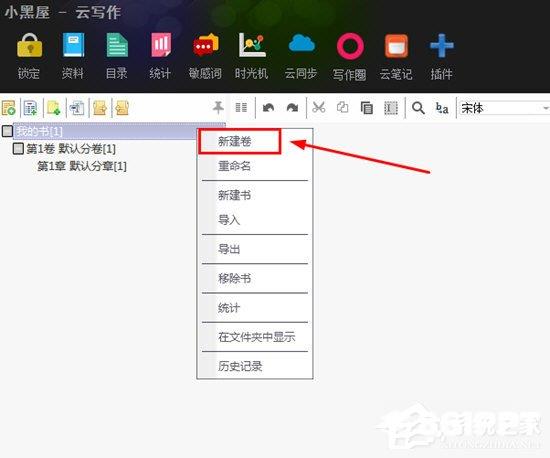The image size is (550, 458).
Task: Open the 目录 catalog icon
Action: (117, 45)
